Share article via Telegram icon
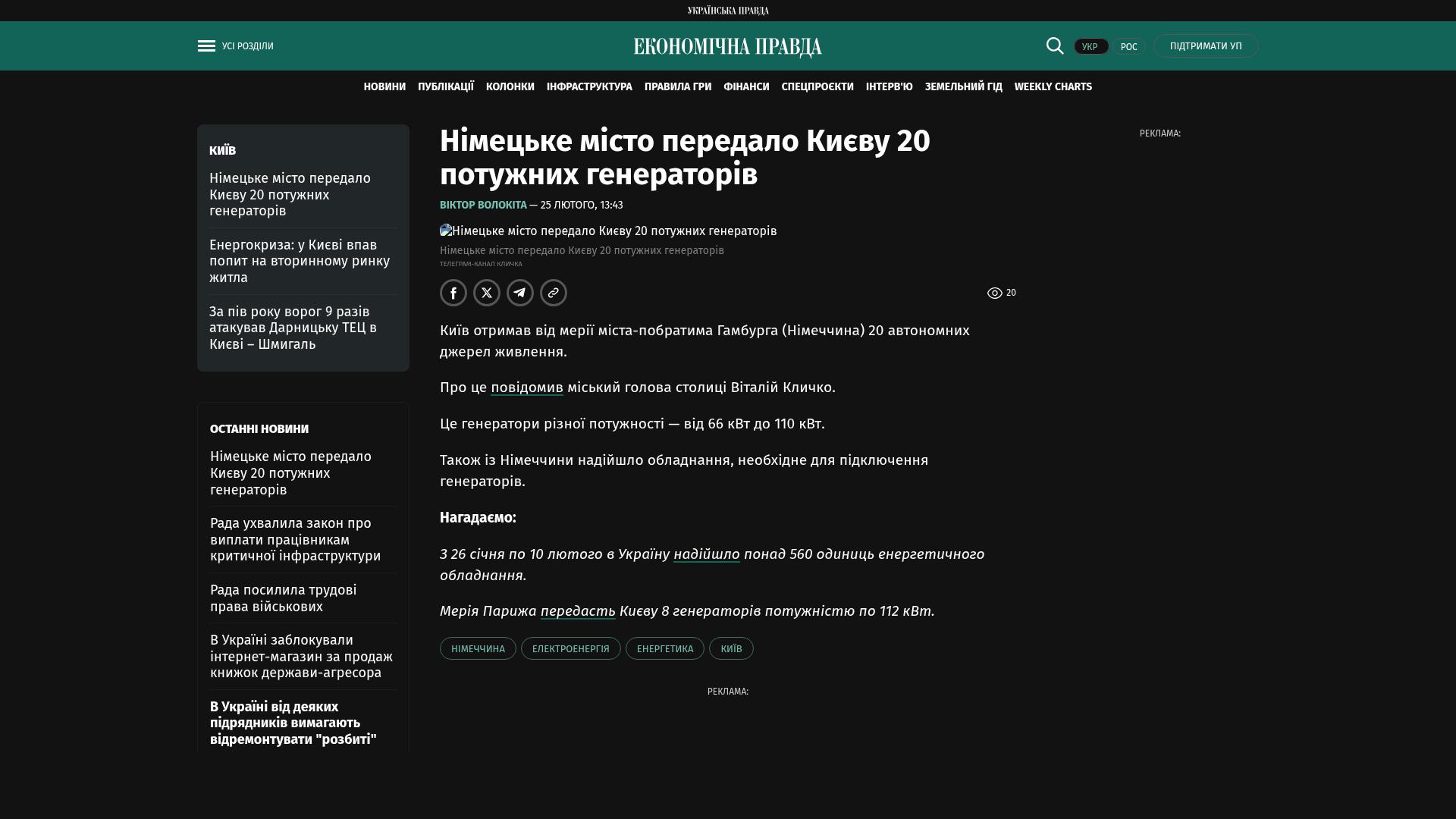 pyautogui.click(x=520, y=293)
